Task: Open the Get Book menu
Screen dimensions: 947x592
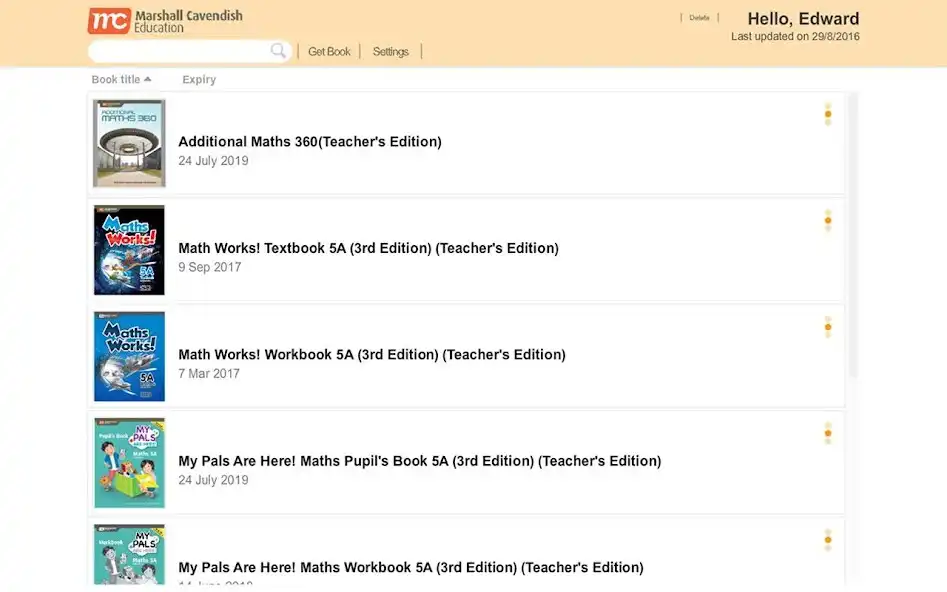Action: (x=329, y=51)
